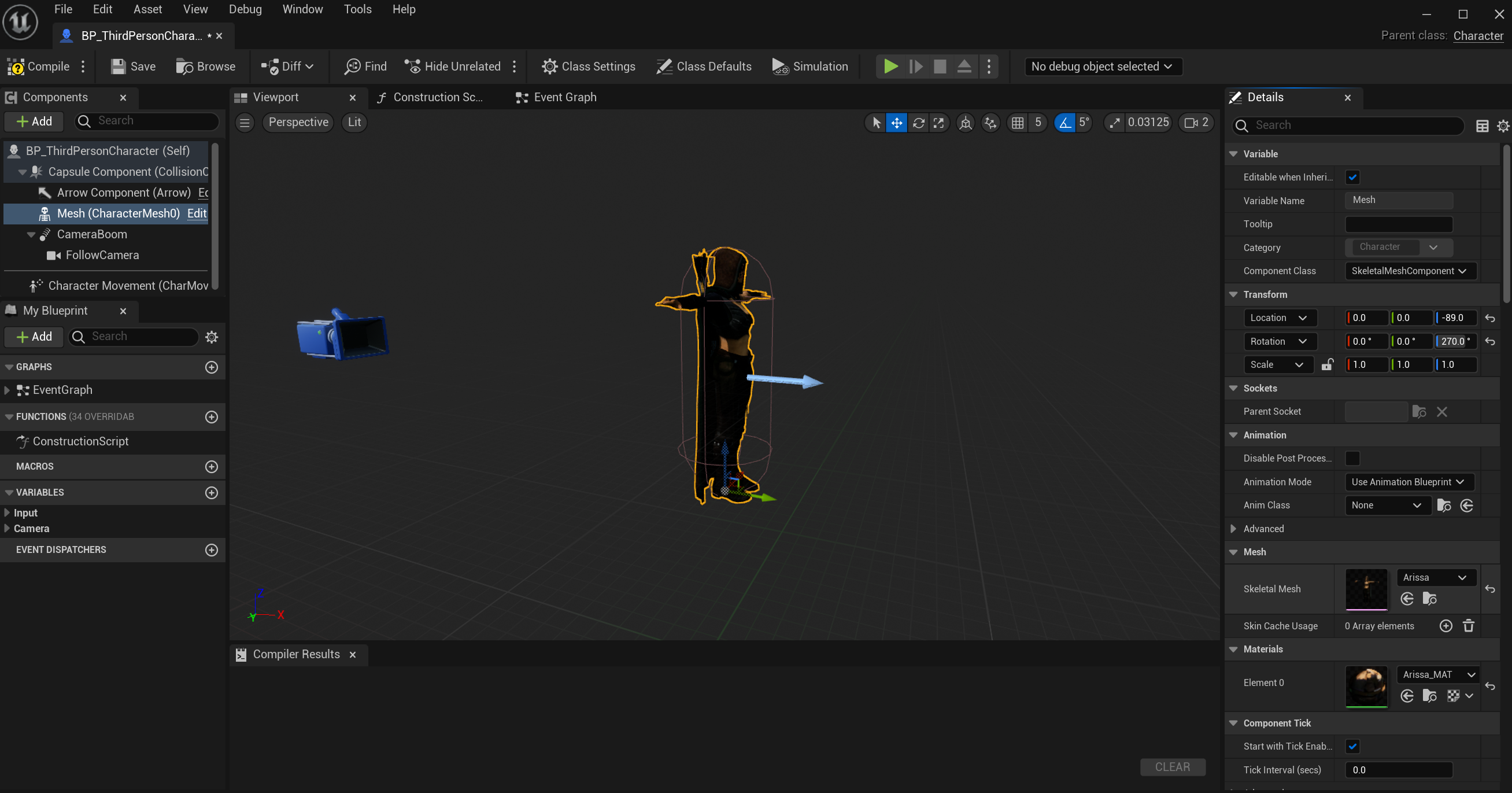1512x793 pixels.
Task: Open viewport options hamburger menu
Action: click(x=245, y=123)
